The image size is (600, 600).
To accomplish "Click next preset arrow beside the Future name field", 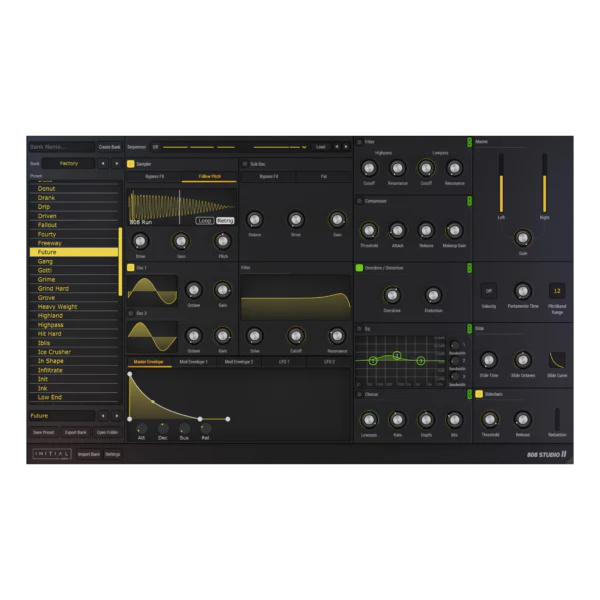I will 117,416.
